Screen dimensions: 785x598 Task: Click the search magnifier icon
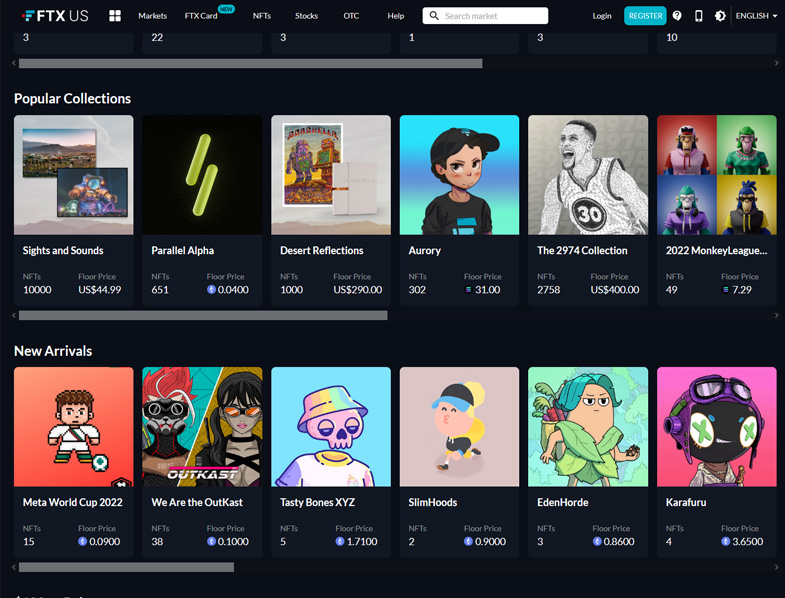point(434,16)
